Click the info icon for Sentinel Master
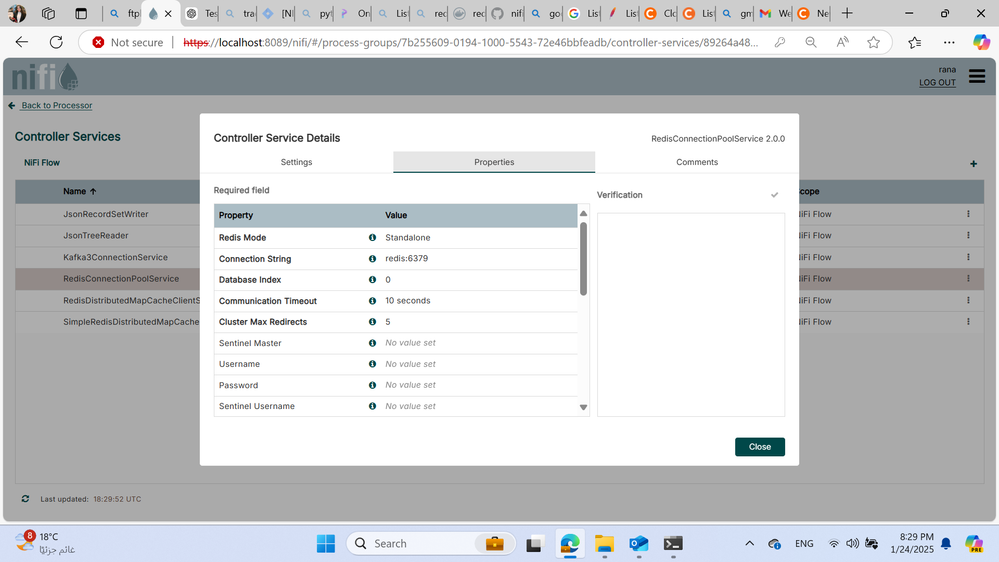 click(x=372, y=343)
